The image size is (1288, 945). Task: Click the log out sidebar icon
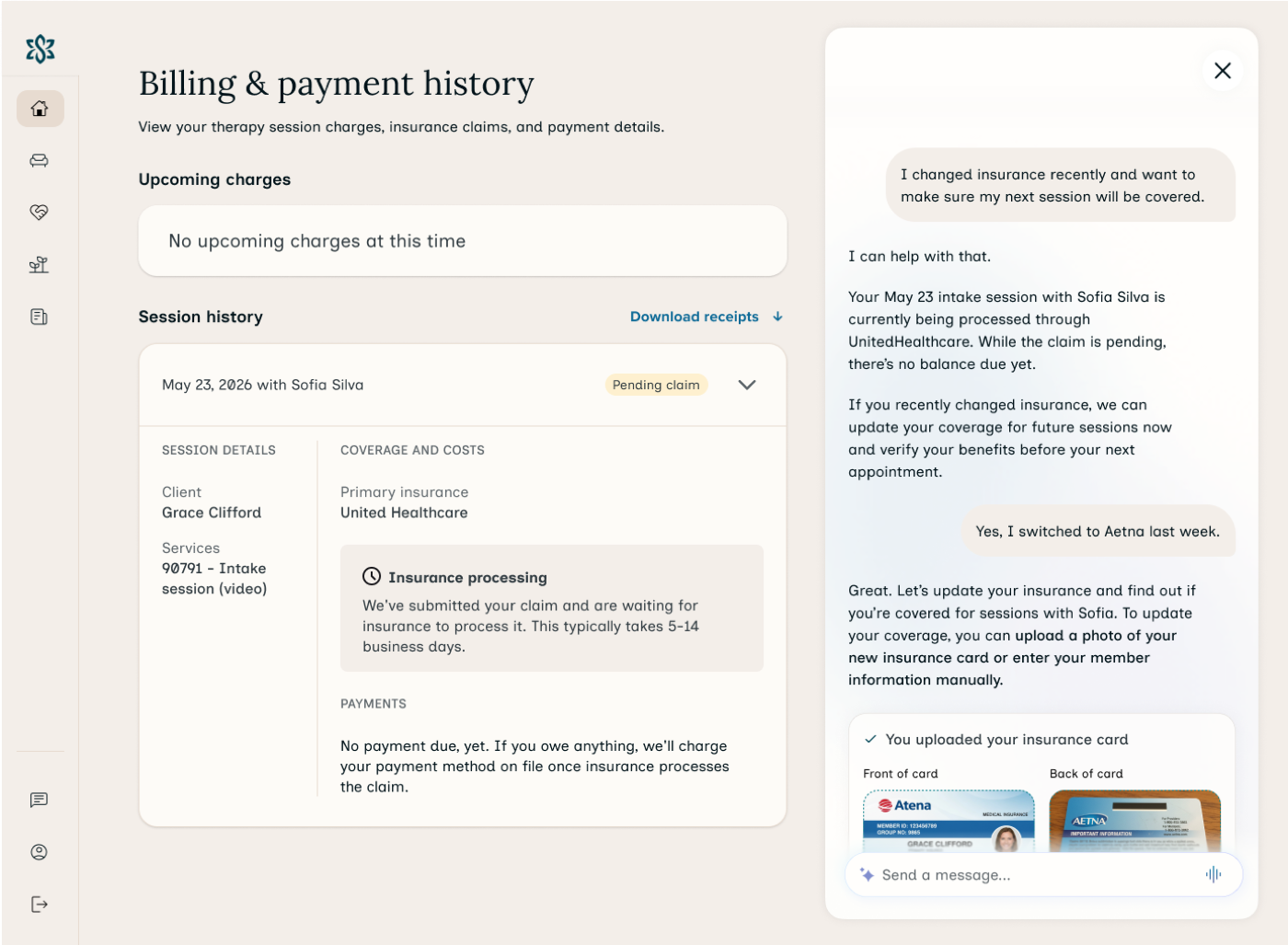(40, 905)
